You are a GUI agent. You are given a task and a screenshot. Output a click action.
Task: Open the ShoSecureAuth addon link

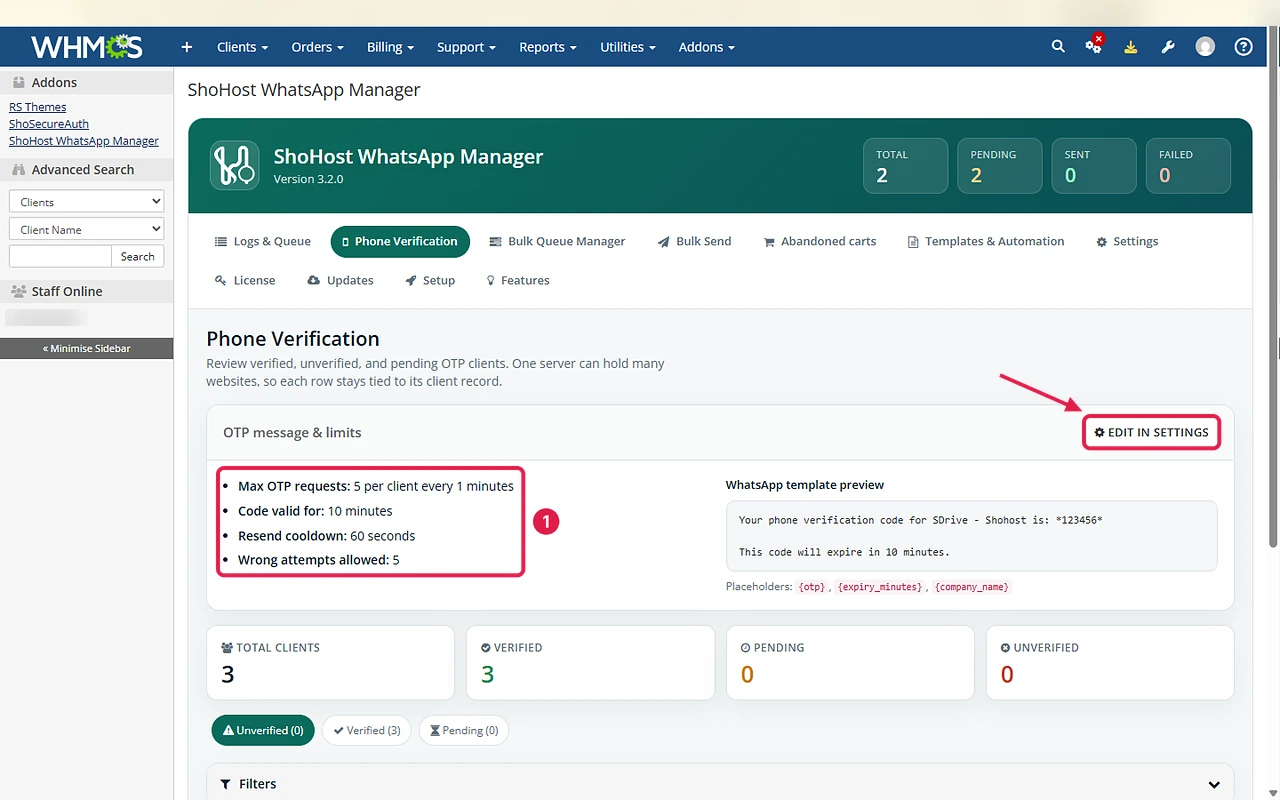click(x=49, y=124)
